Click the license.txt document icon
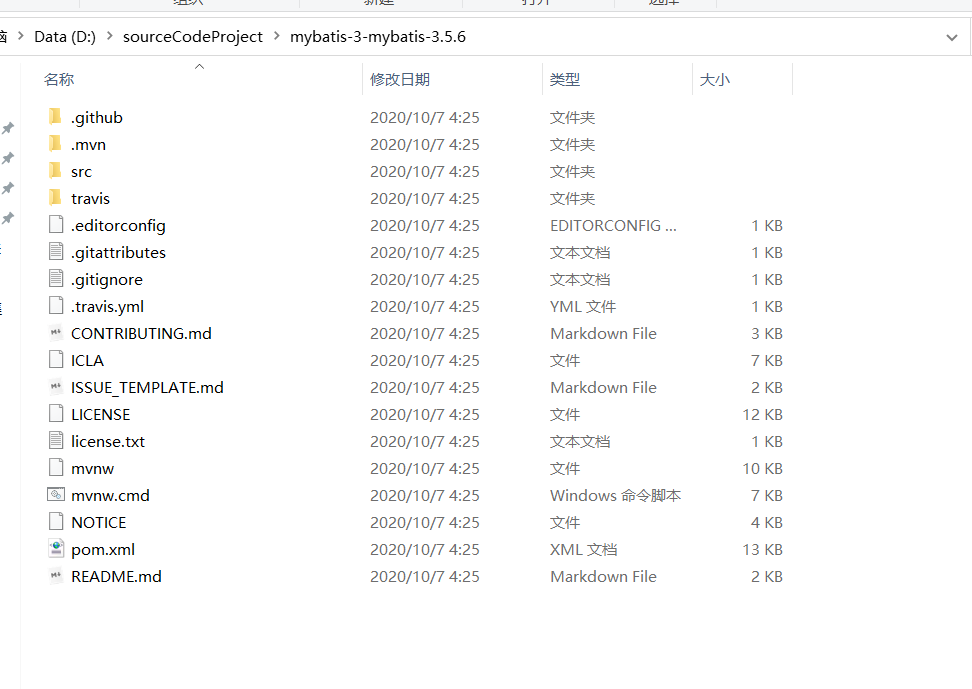This screenshot has width=972, height=689. click(x=56, y=441)
